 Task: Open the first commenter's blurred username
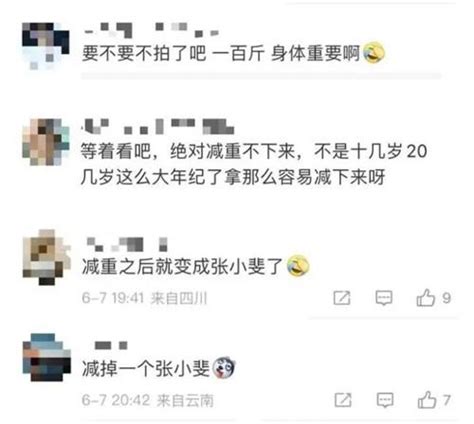[x=152, y=30]
